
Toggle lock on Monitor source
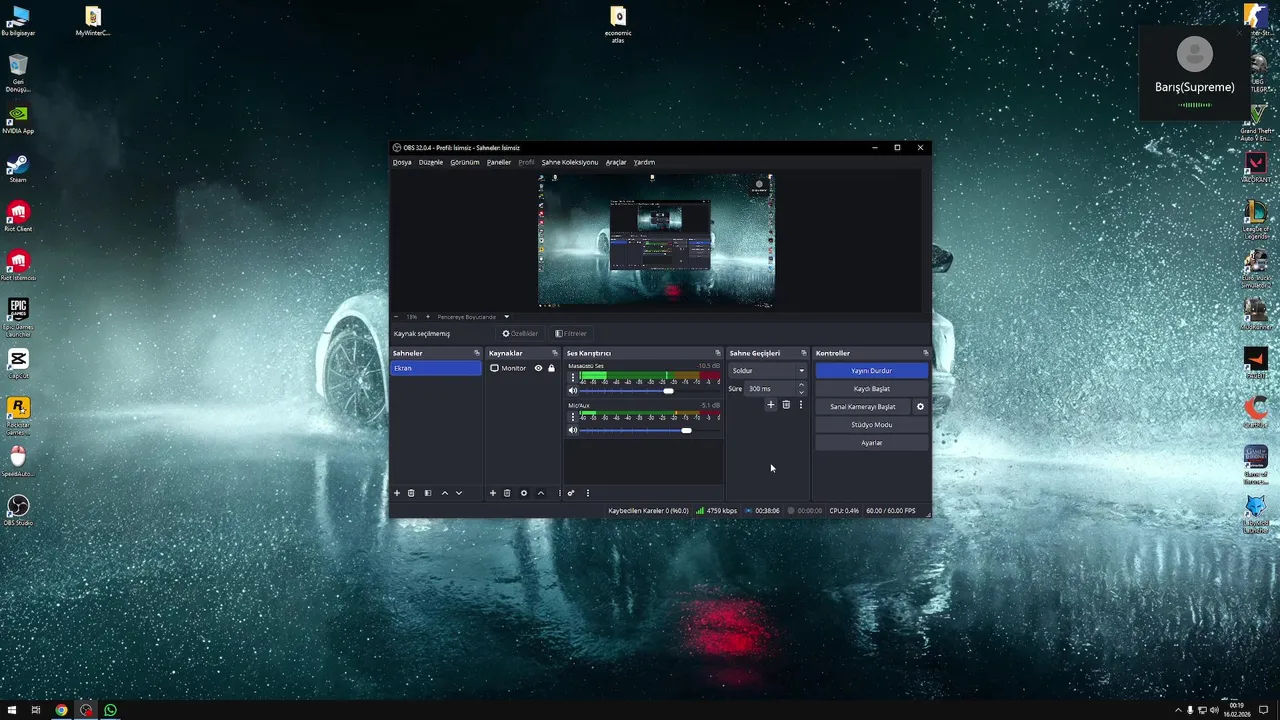click(x=551, y=368)
